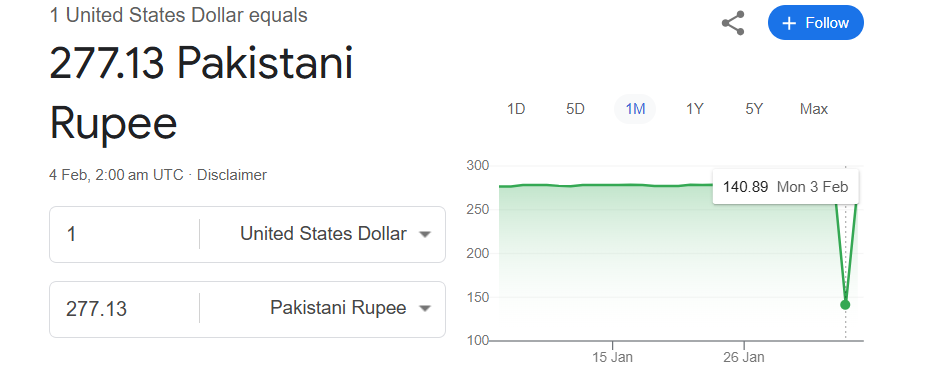Select the 1M chart range

(635, 109)
